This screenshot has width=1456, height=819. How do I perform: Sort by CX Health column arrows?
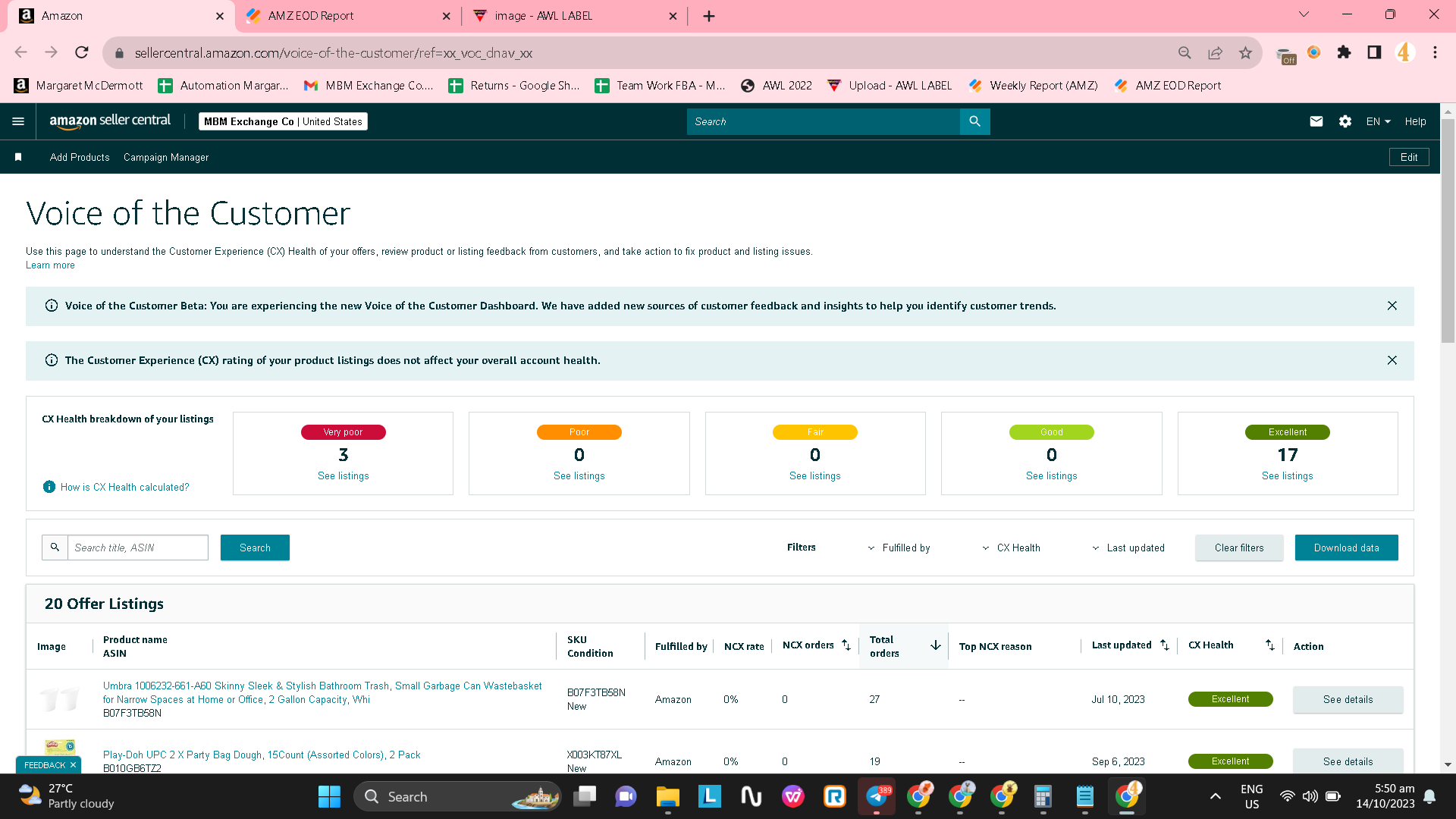(x=1270, y=645)
